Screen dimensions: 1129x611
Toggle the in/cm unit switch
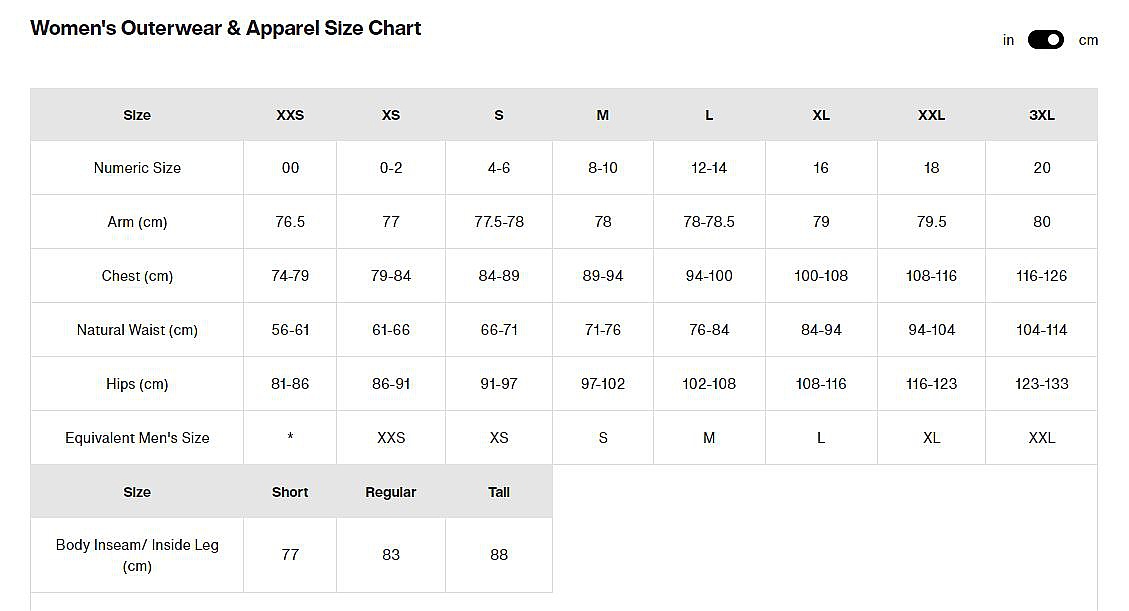[1045, 40]
